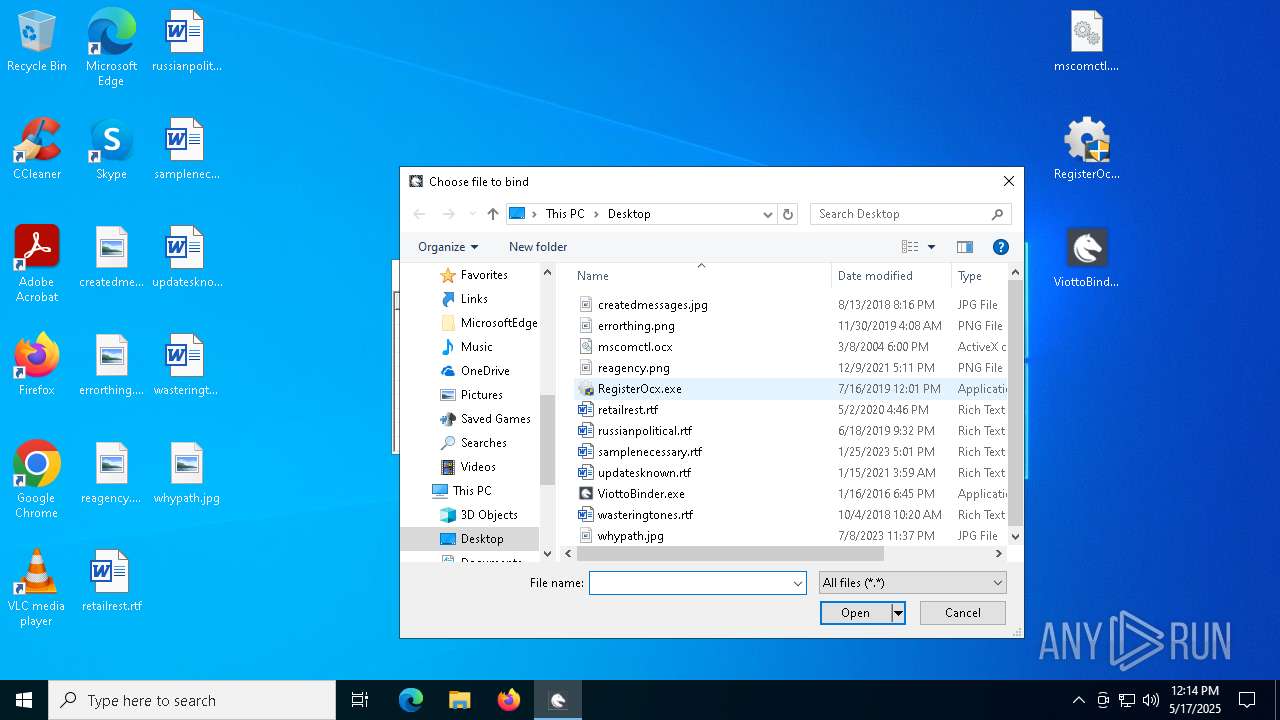Select RegisterOc... application icon on desktop
The image size is (1280, 720).
[x=1087, y=150]
